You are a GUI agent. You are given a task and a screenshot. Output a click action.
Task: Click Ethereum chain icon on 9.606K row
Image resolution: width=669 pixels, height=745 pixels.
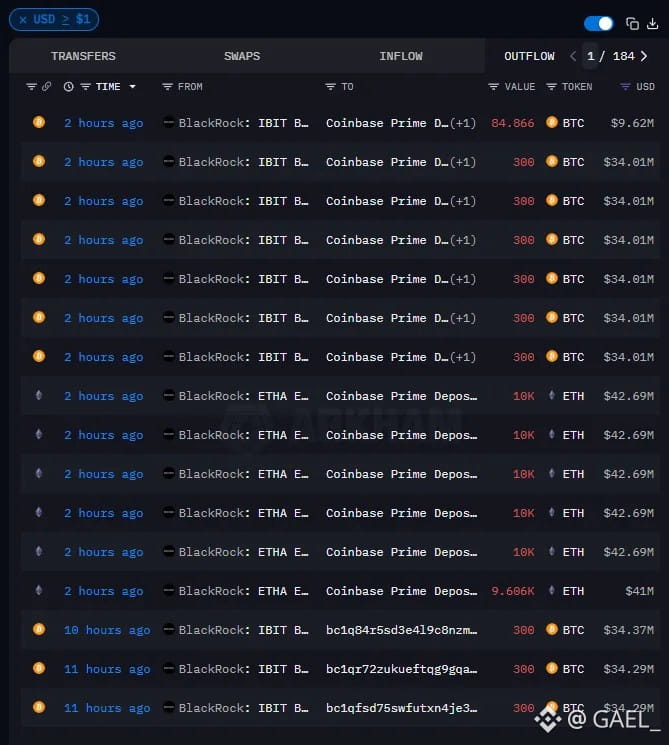tap(39, 591)
